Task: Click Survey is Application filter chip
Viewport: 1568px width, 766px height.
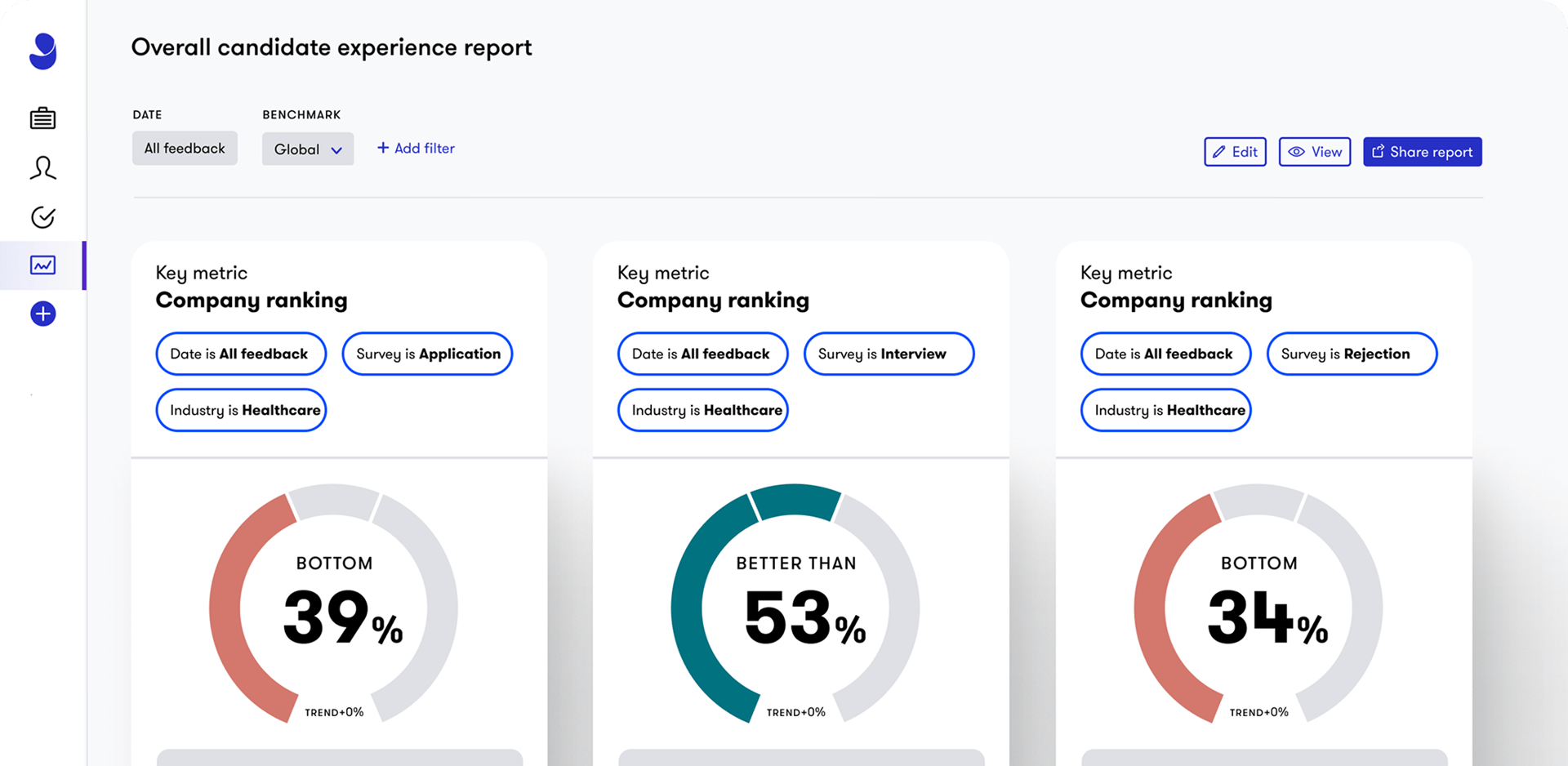Action: tap(427, 354)
